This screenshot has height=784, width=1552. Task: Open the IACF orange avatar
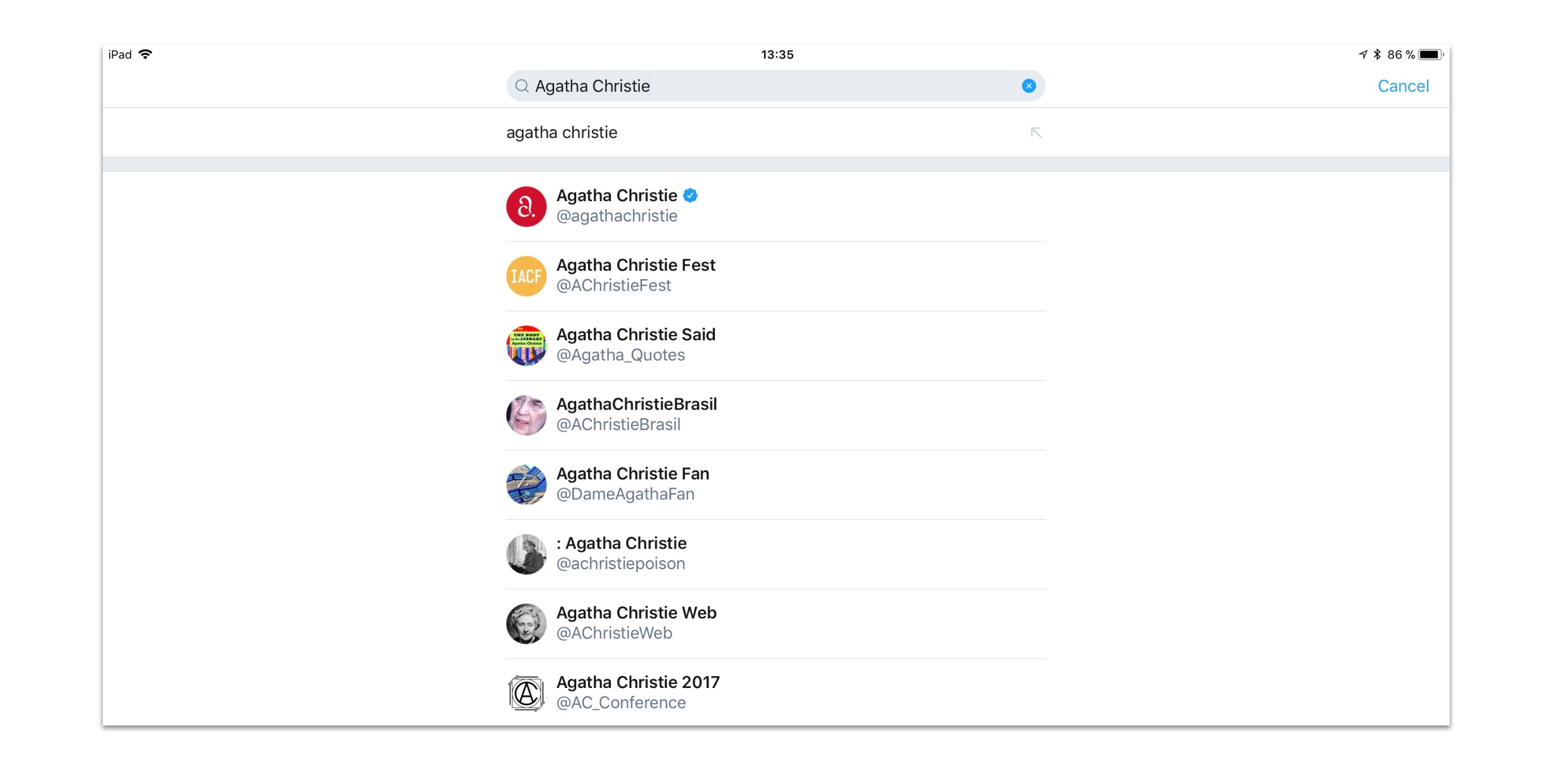coord(526,276)
